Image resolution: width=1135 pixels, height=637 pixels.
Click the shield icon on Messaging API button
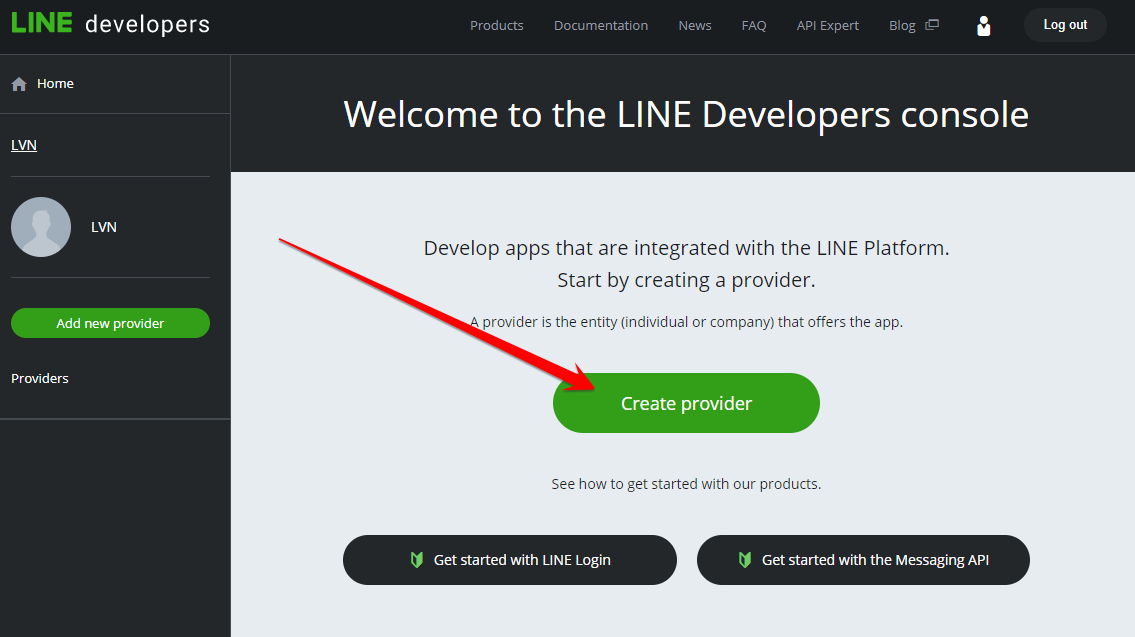point(745,560)
